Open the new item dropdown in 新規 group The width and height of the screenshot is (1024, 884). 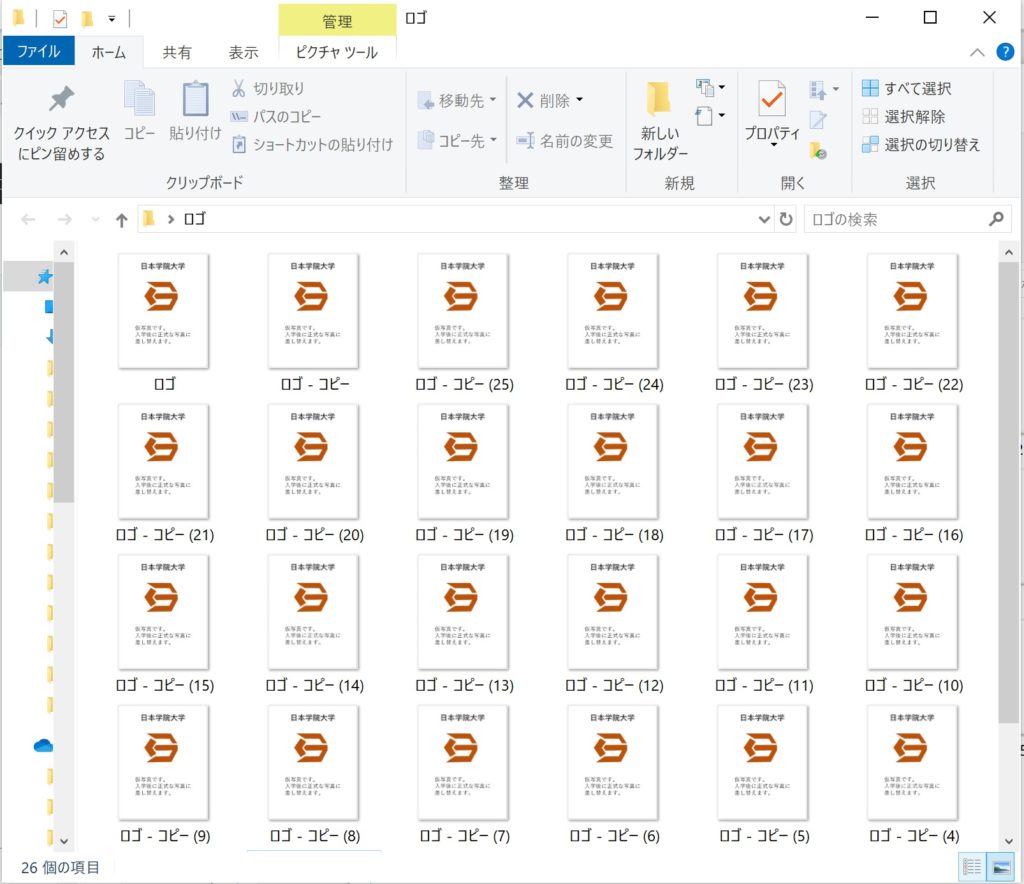click(x=711, y=87)
